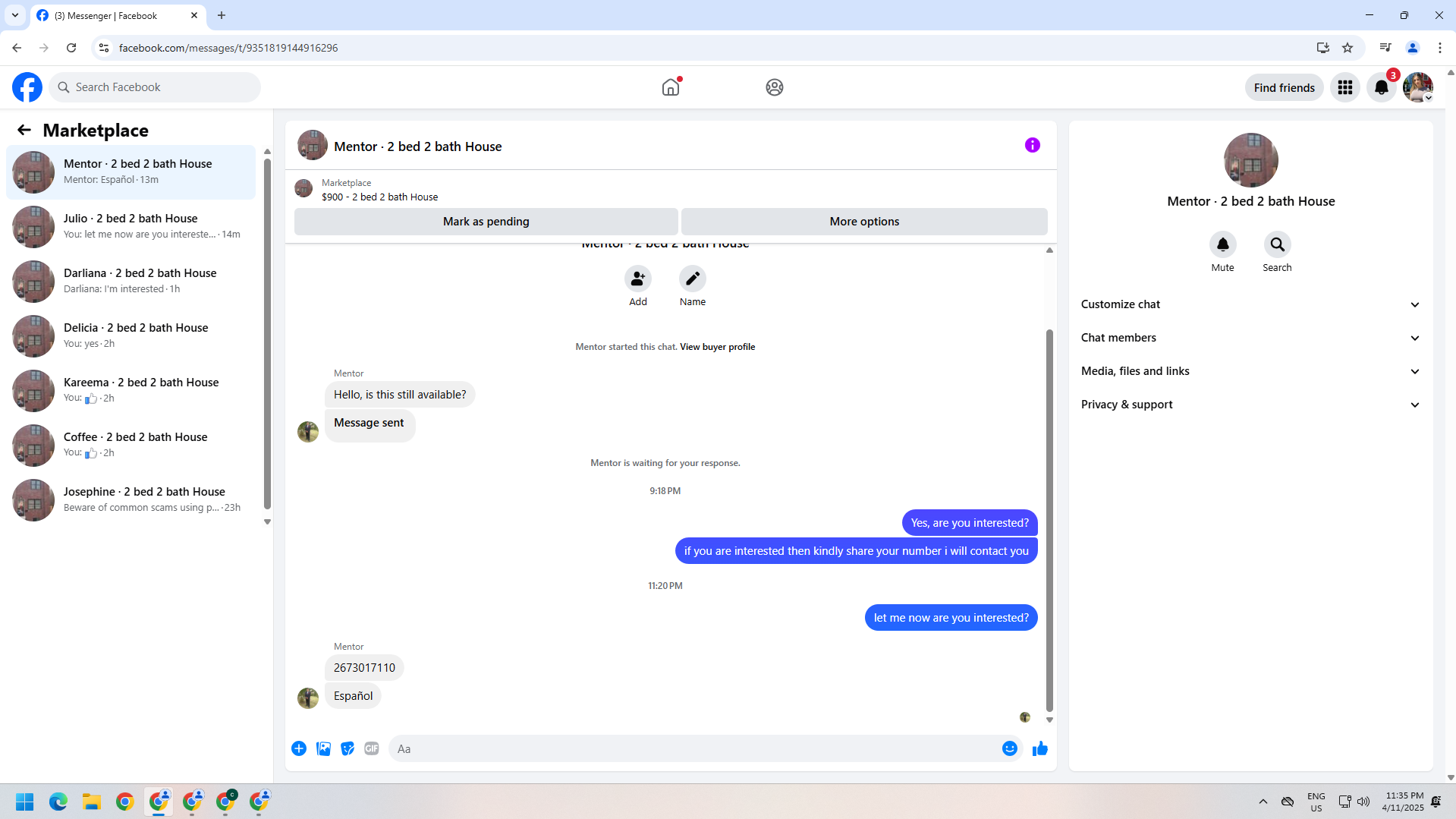
Task: Open the volume control in system tray
Action: 1363,802
